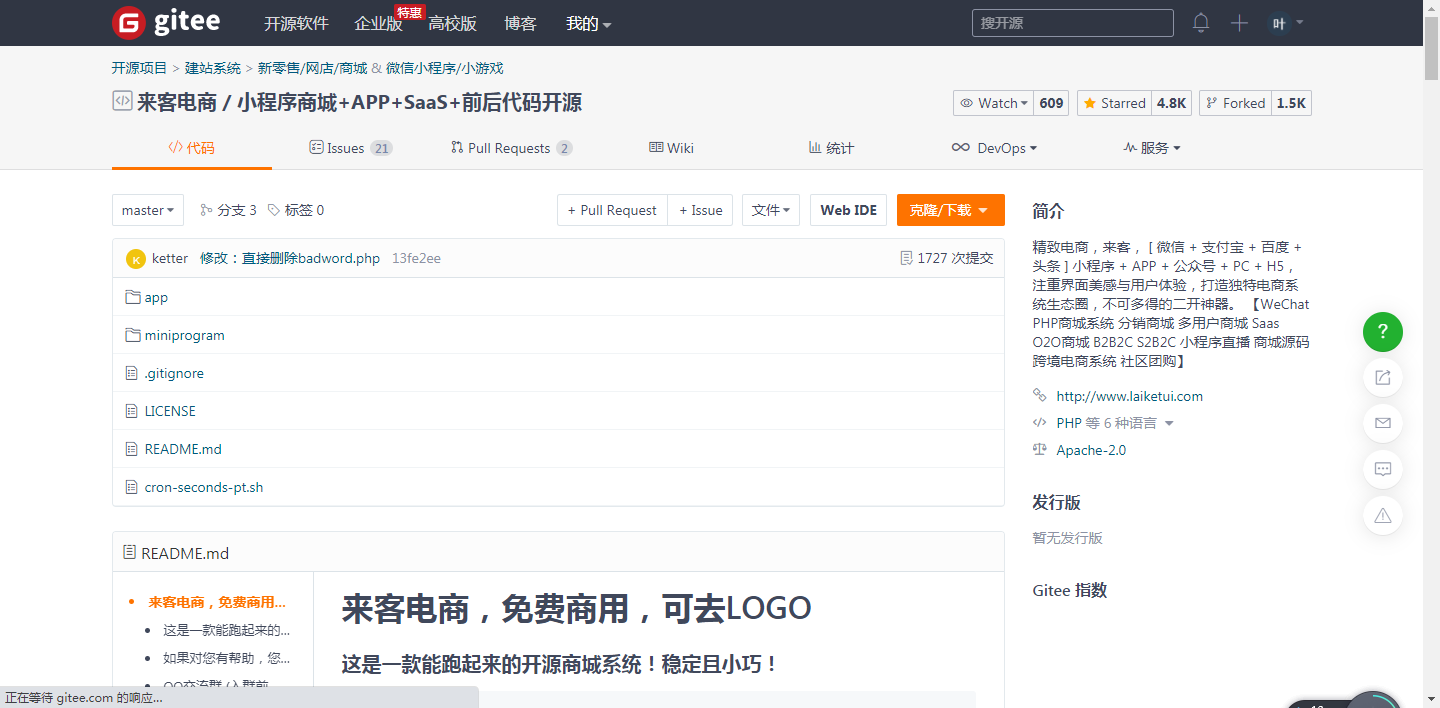Open the 统计 tab
The height and width of the screenshot is (708, 1440).
point(831,148)
